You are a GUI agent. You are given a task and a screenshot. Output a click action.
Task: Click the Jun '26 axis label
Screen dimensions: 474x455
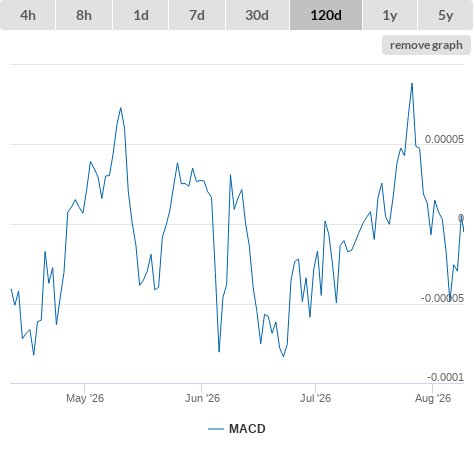[202, 398]
